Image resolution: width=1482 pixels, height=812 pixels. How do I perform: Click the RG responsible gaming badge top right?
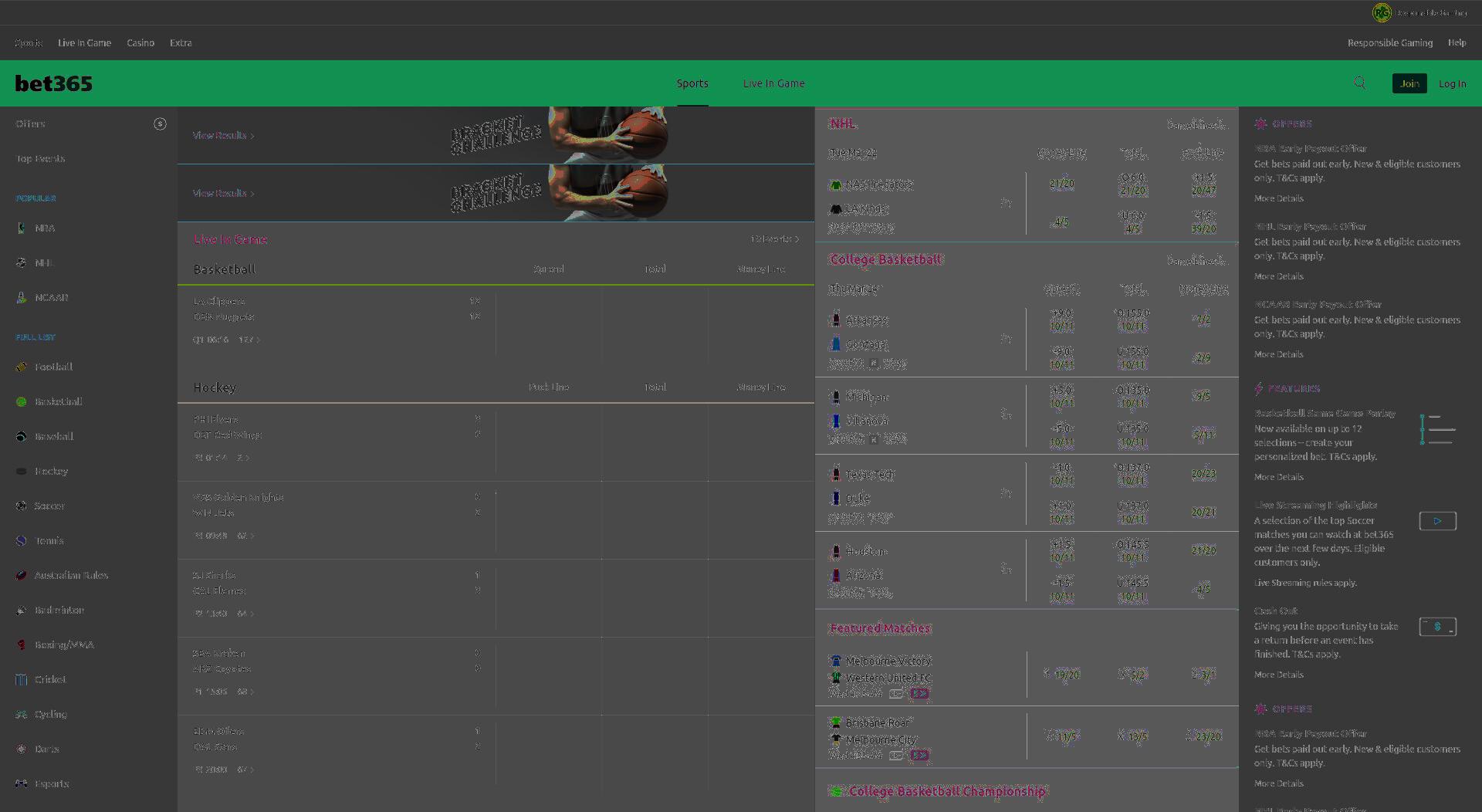tap(1381, 12)
